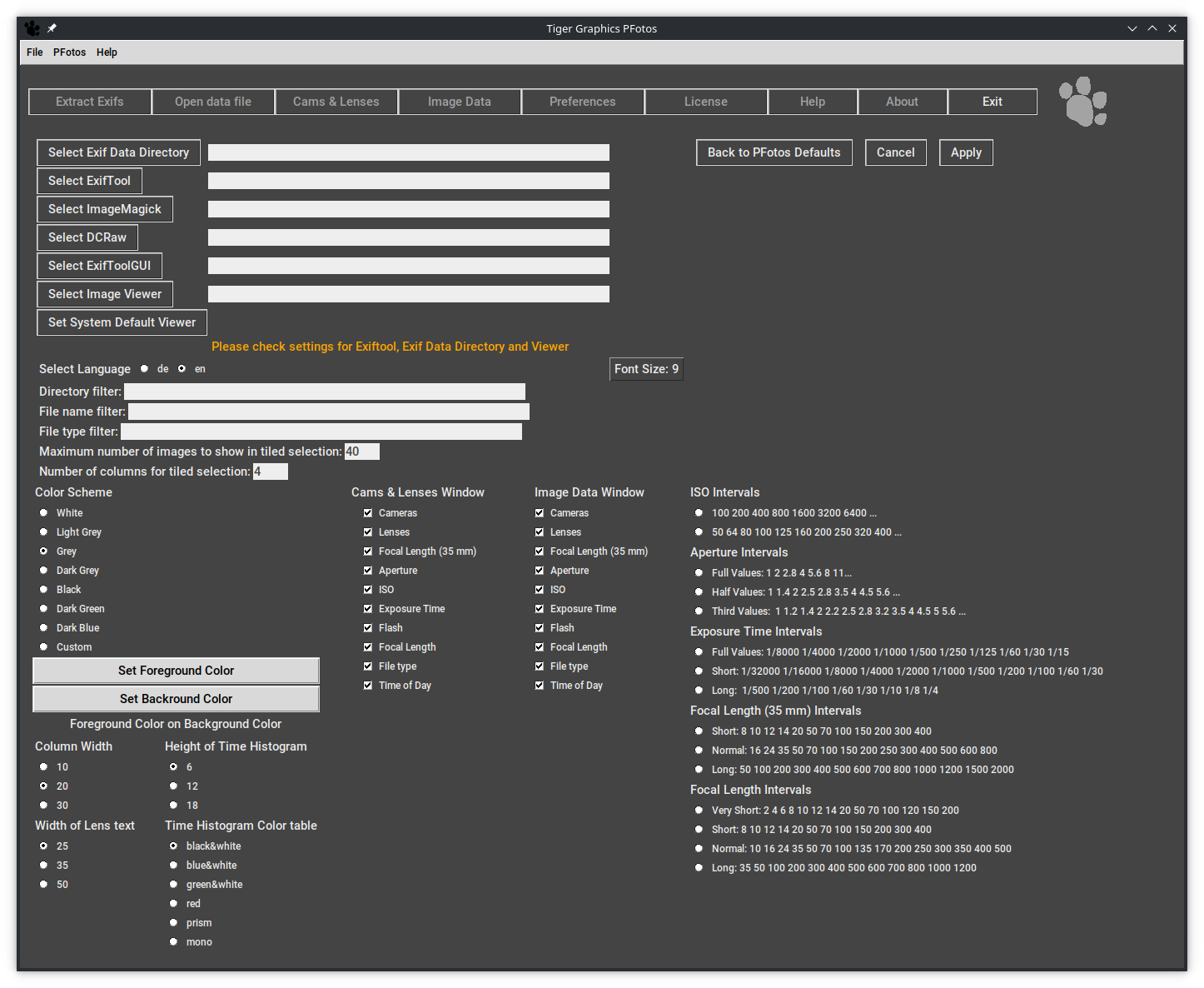Switch to the Cams & Lenses tab
This screenshot has height=988, width=1204.
coord(336,102)
